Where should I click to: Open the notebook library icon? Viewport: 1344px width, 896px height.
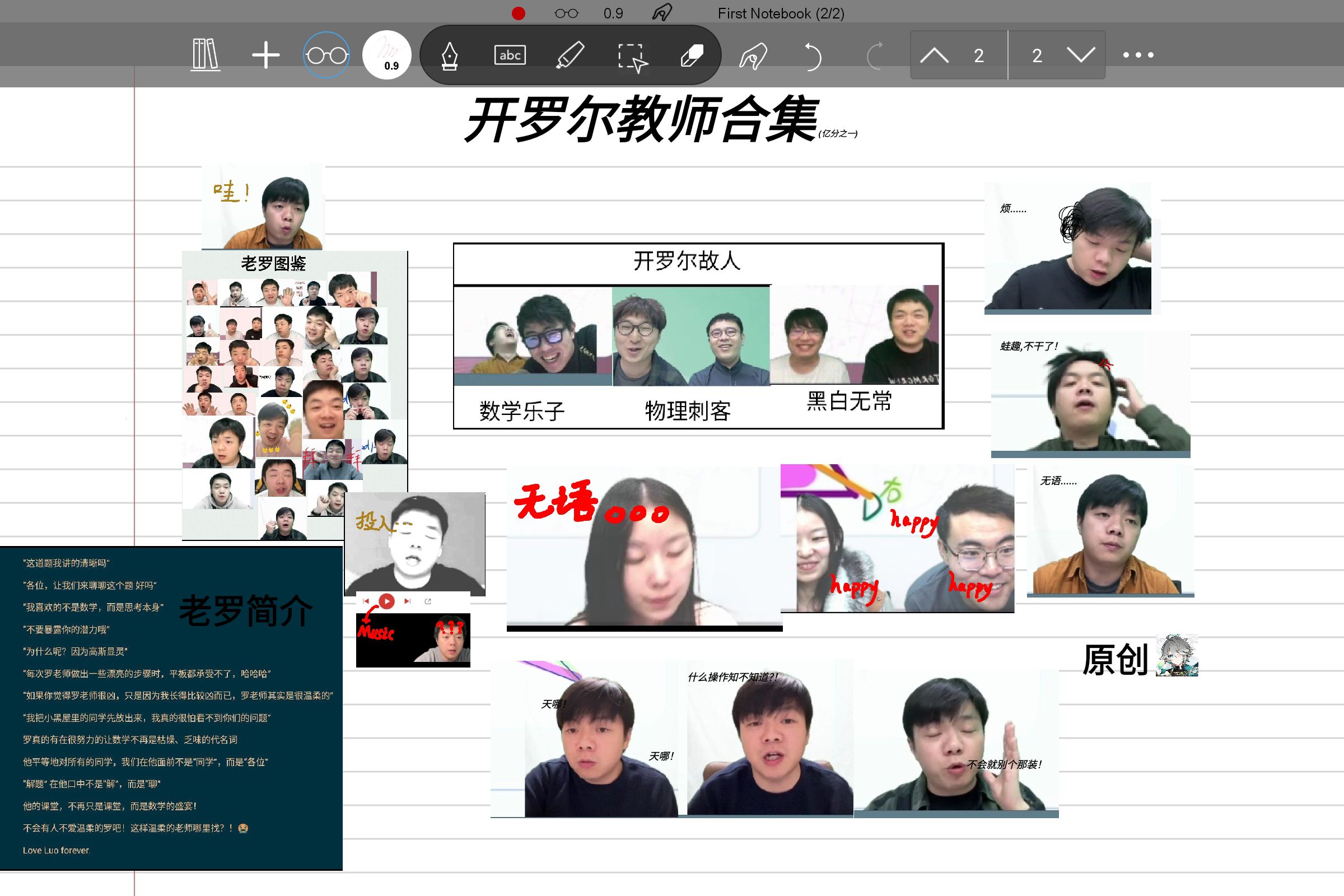(205, 55)
